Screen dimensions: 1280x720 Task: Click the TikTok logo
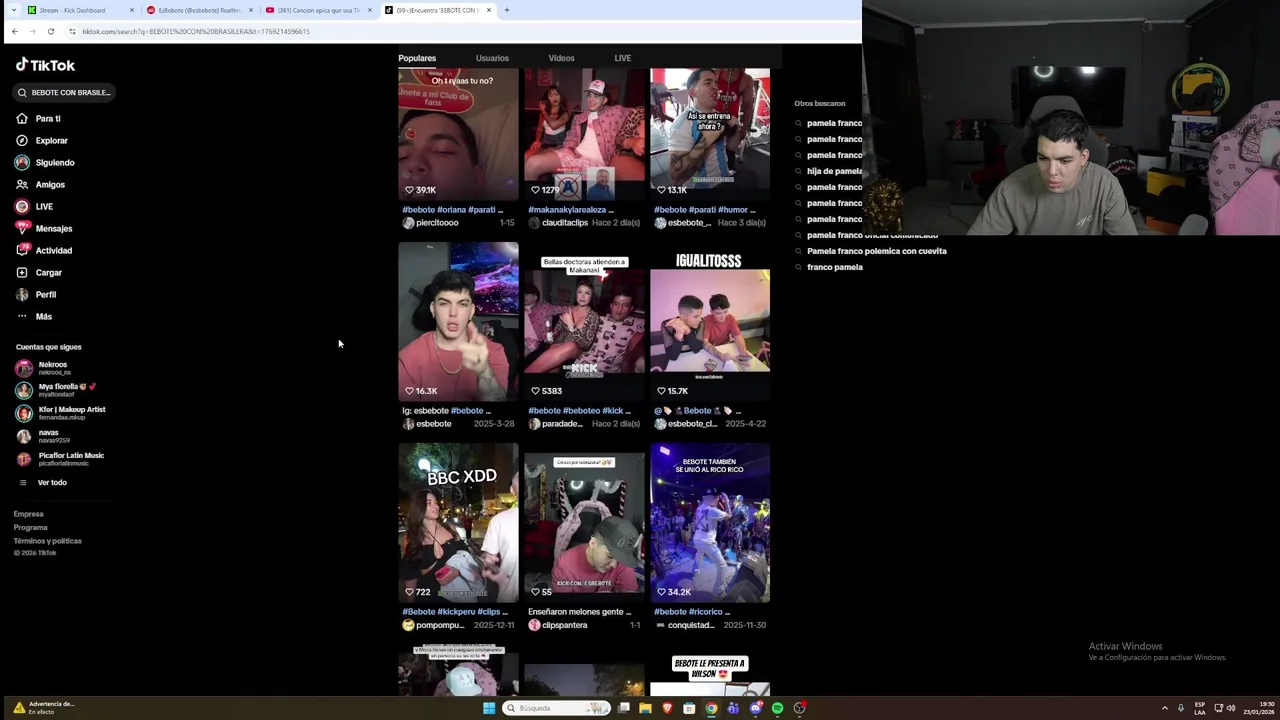(45, 65)
